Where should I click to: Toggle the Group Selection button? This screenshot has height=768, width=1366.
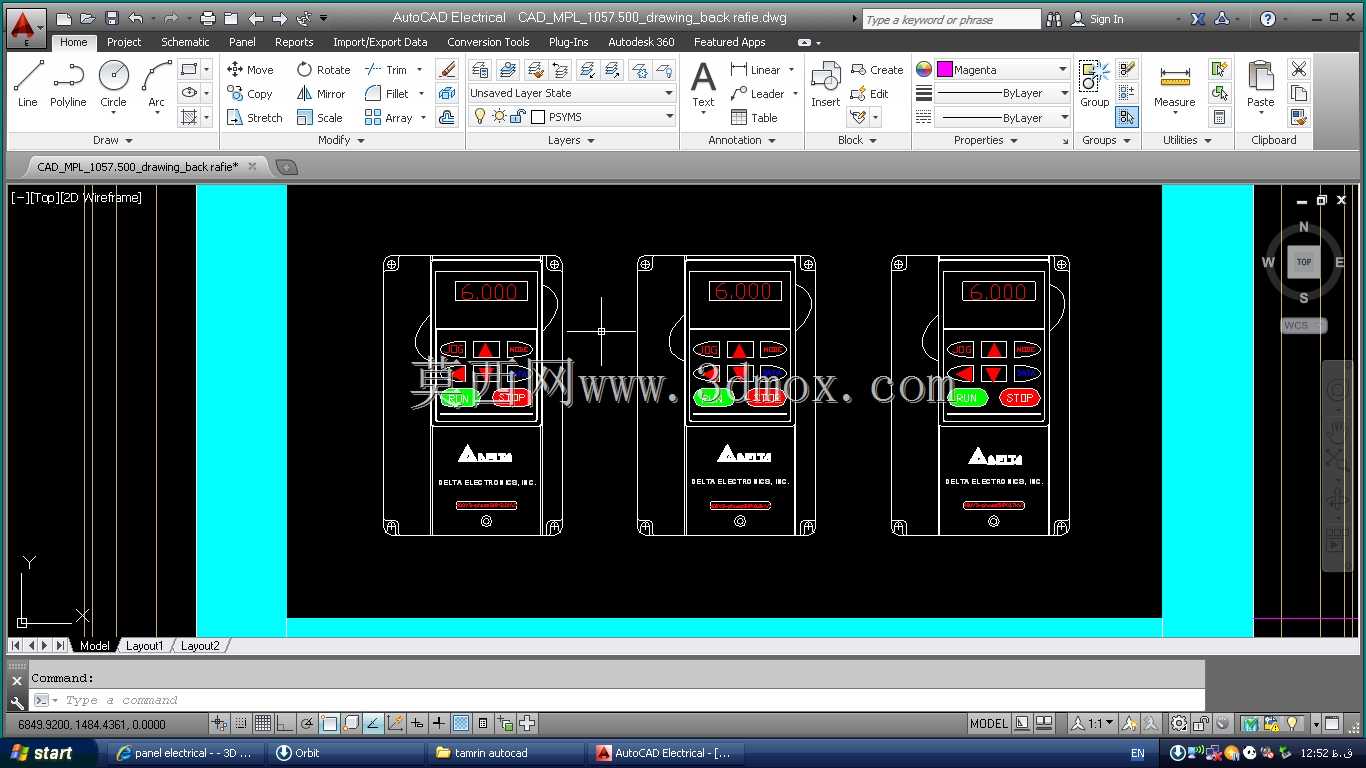(1127, 117)
